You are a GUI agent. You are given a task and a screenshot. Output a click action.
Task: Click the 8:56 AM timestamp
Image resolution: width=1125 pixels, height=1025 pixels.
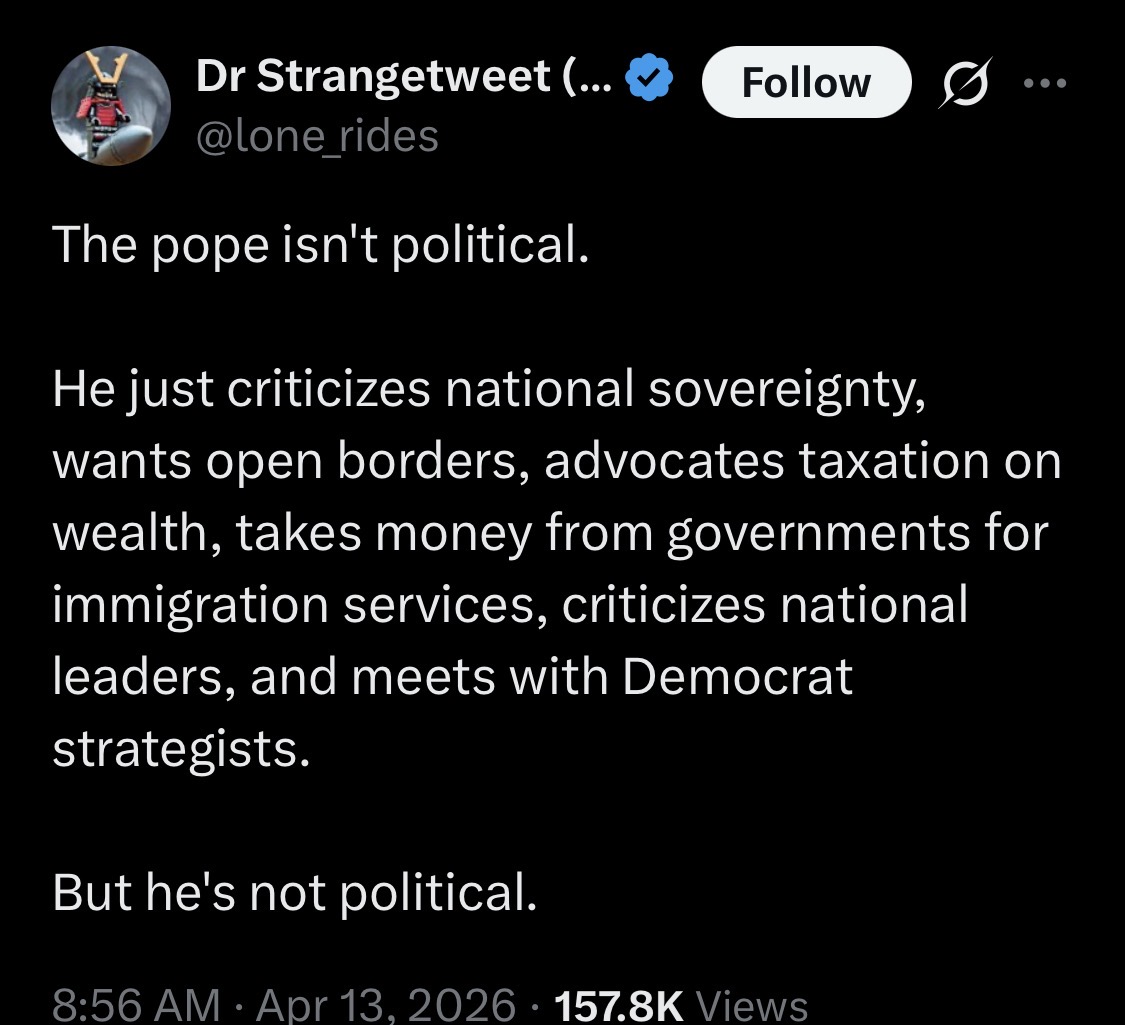[x=135, y=1003]
